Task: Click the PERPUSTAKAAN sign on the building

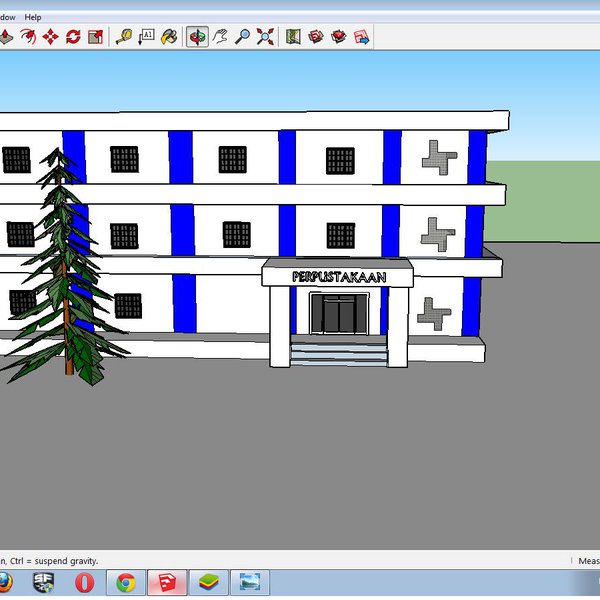Action: (x=339, y=277)
